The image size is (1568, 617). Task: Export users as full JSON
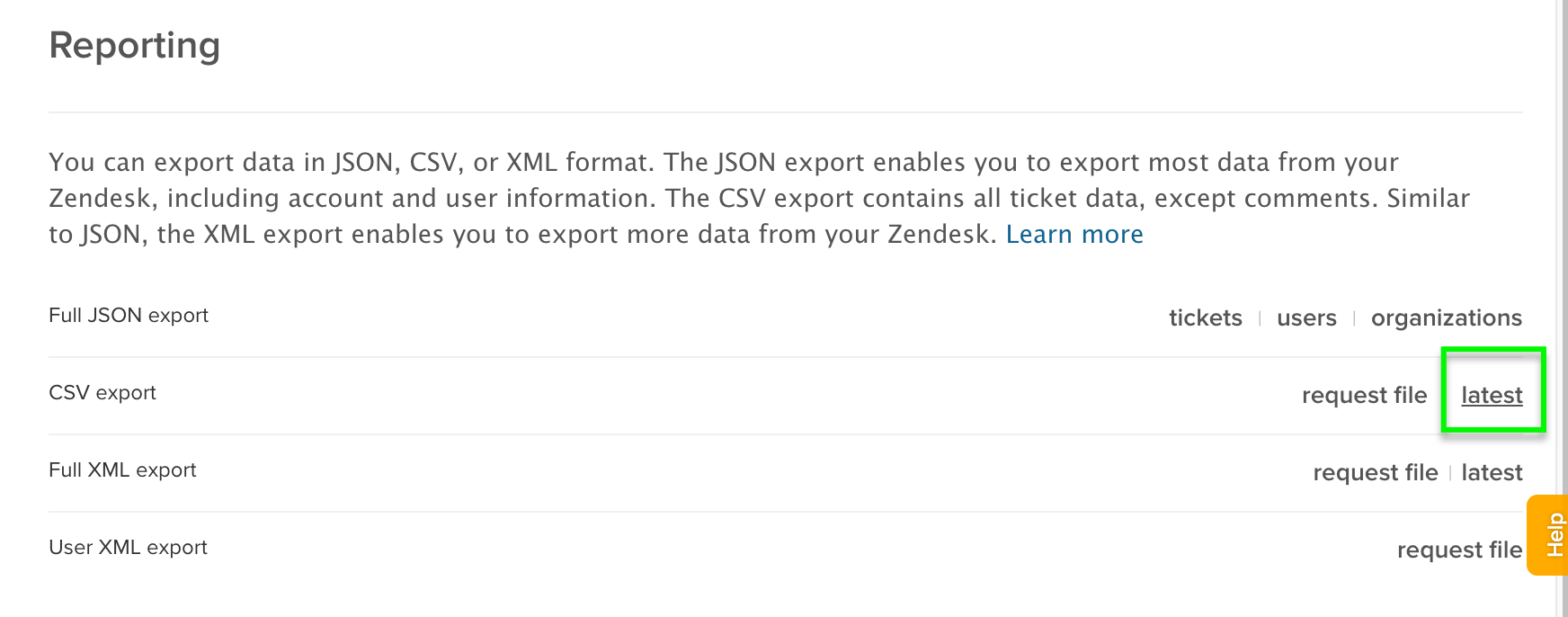1306,318
